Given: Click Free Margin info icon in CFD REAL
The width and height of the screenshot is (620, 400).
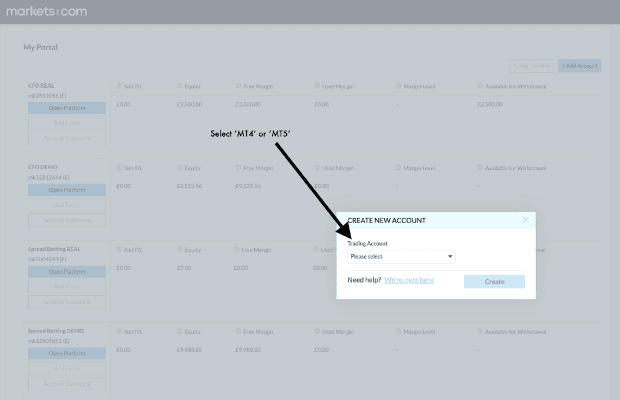Looking at the screenshot, I should tap(239, 85).
